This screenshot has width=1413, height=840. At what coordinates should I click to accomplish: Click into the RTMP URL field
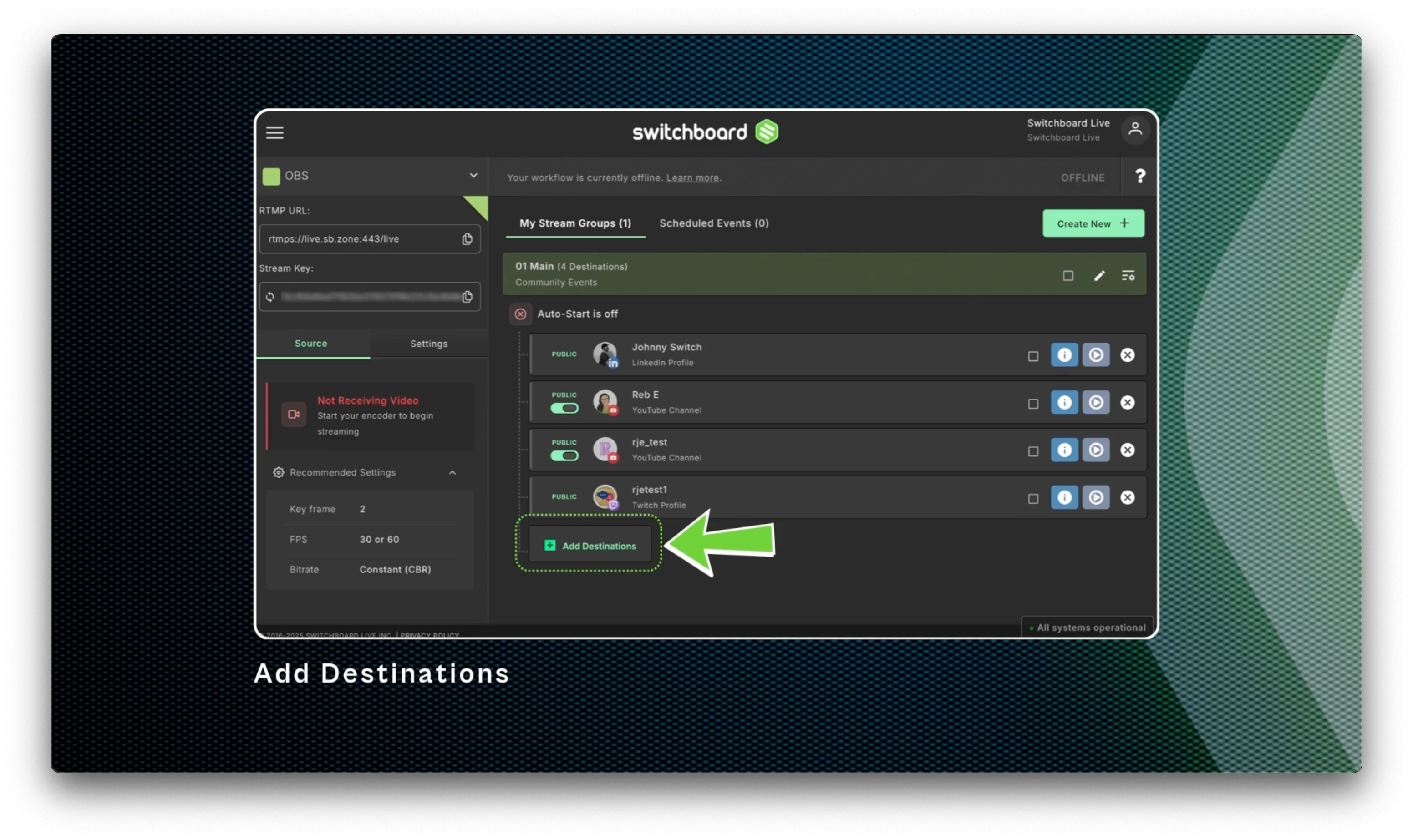click(x=369, y=239)
